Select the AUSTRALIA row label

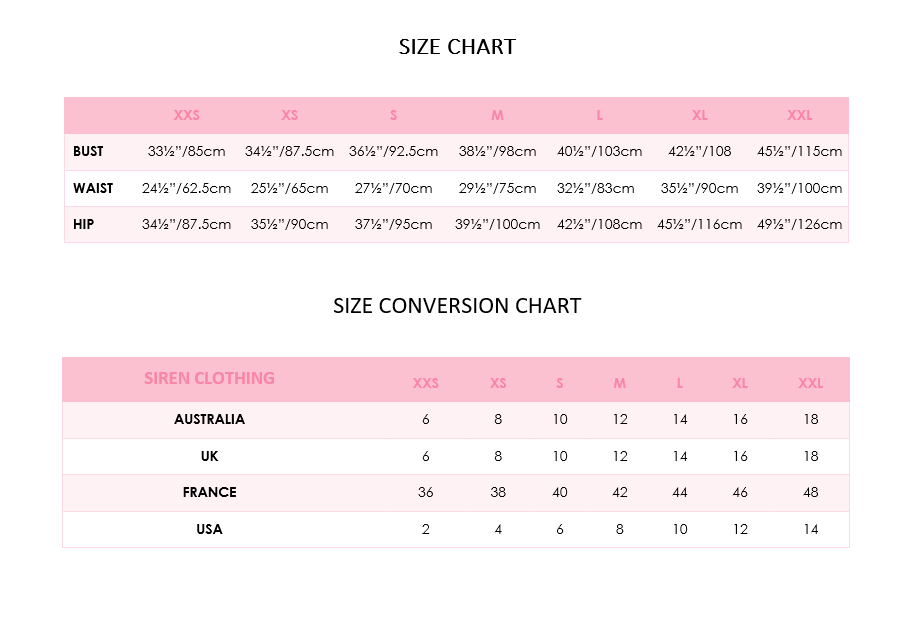[x=209, y=419]
